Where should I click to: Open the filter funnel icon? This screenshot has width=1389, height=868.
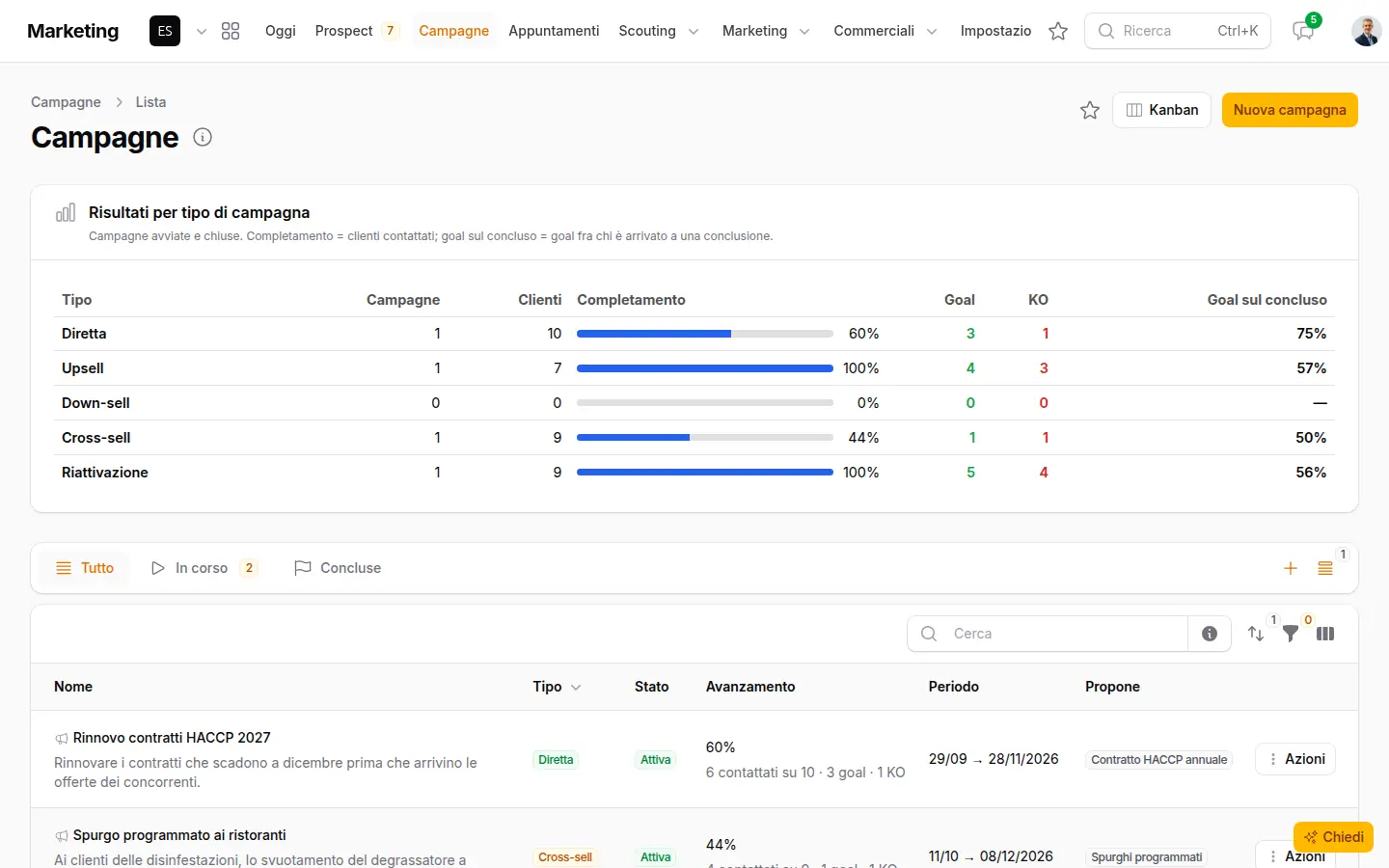pyautogui.click(x=1291, y=634)
